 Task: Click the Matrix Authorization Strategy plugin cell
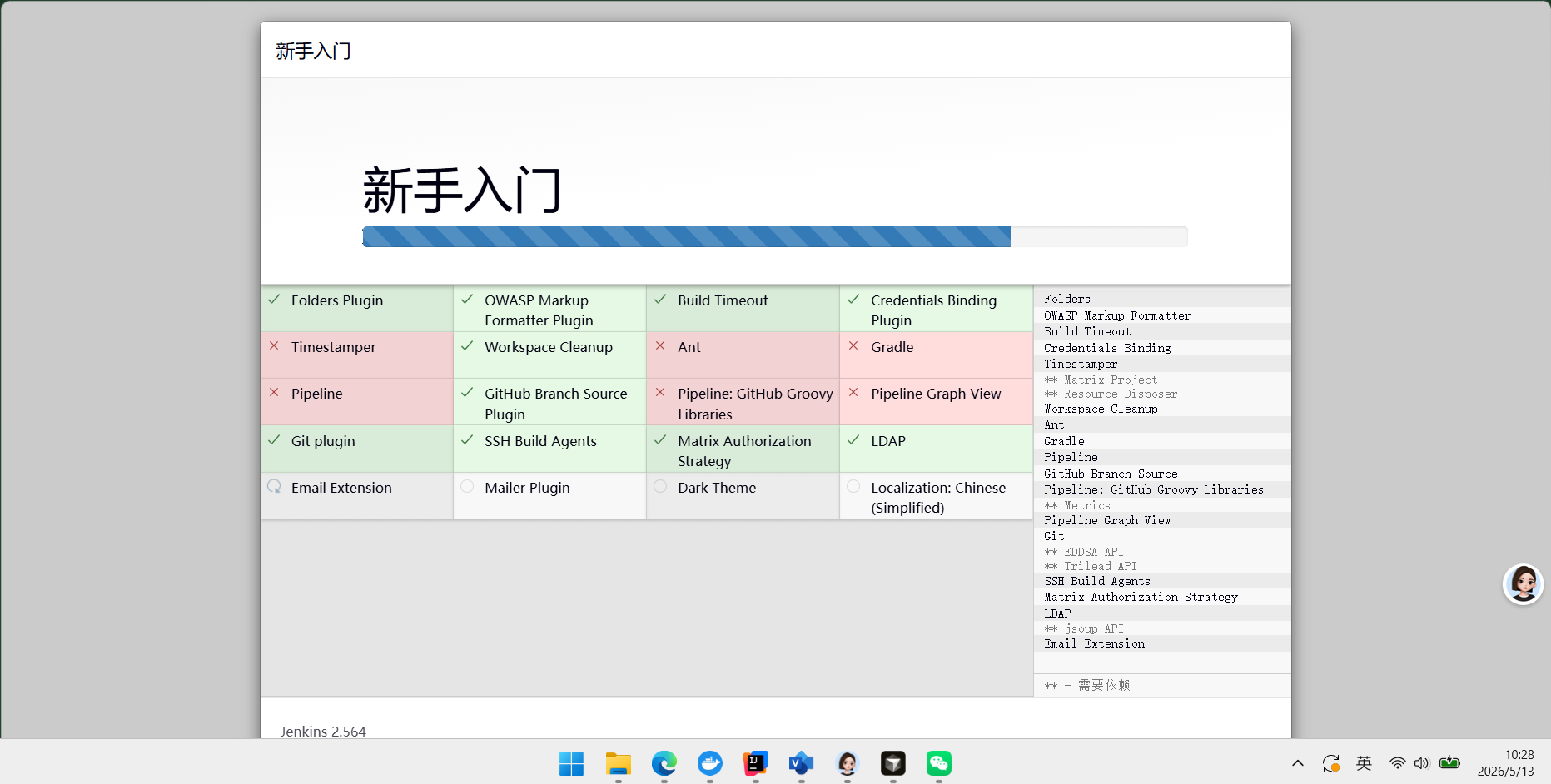click(x=743, y=449)
